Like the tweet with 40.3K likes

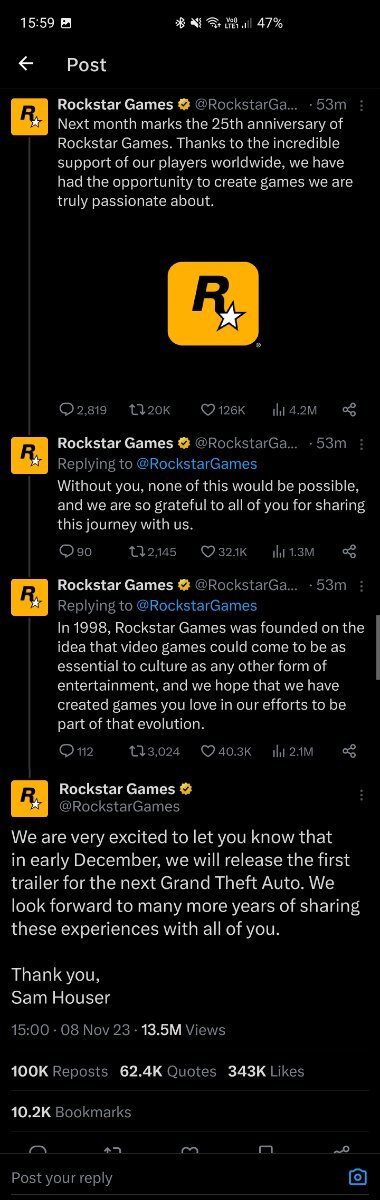tap(226, 751)
